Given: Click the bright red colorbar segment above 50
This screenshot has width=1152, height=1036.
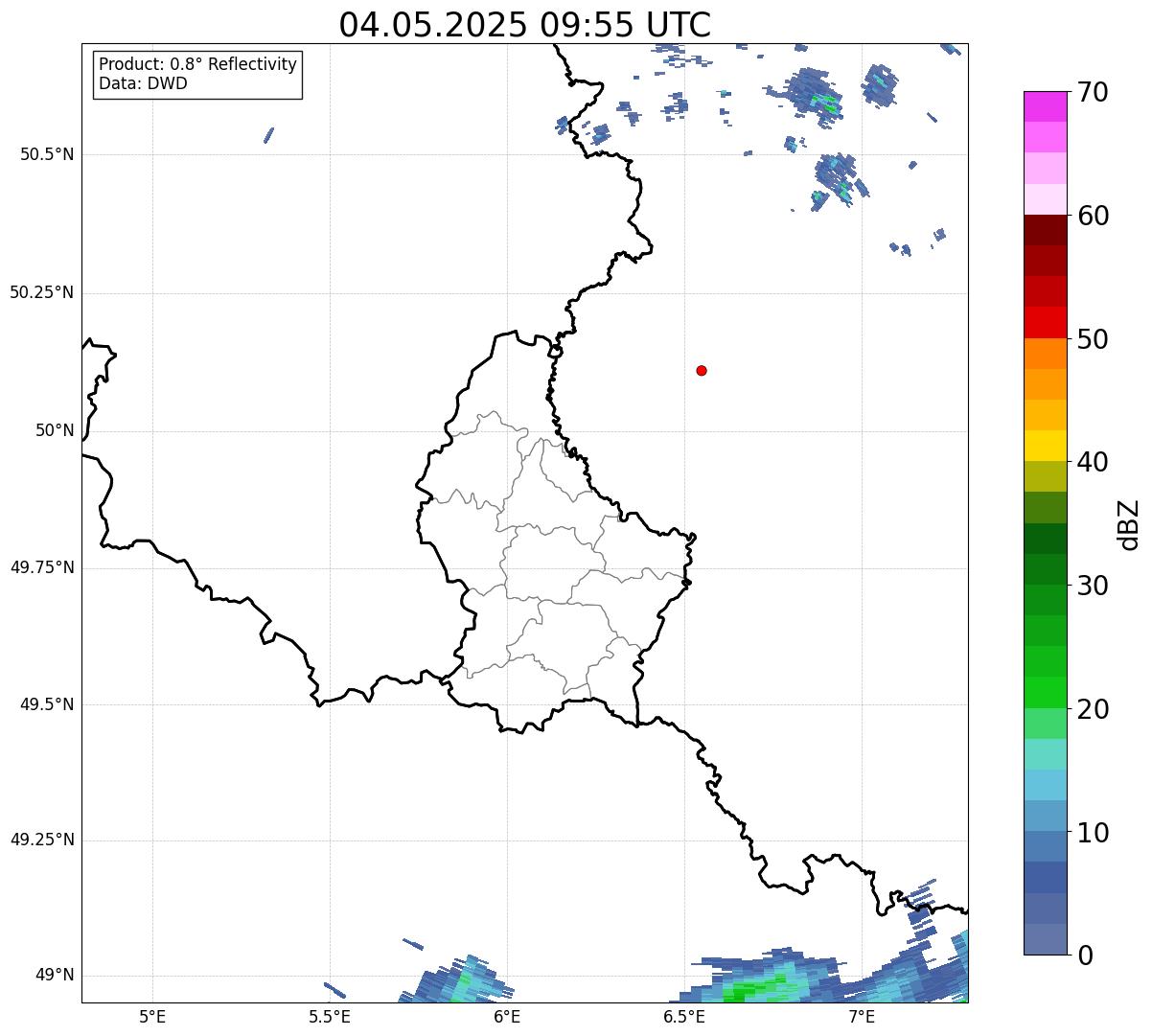Looking at the screenshot, I should (1045, 323).
